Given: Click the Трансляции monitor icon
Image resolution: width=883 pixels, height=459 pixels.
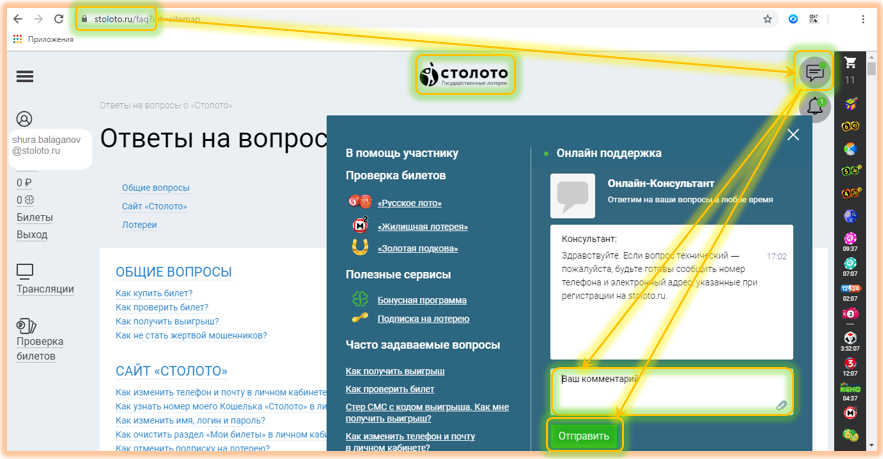Looking at the screenshot, I should (x=25, y=271).
